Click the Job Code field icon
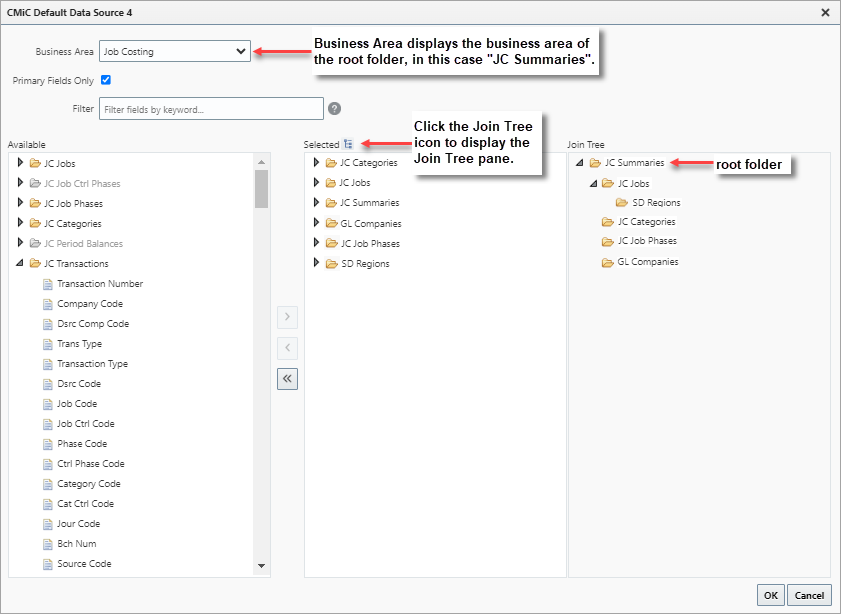841x614 pixels. 48,404
